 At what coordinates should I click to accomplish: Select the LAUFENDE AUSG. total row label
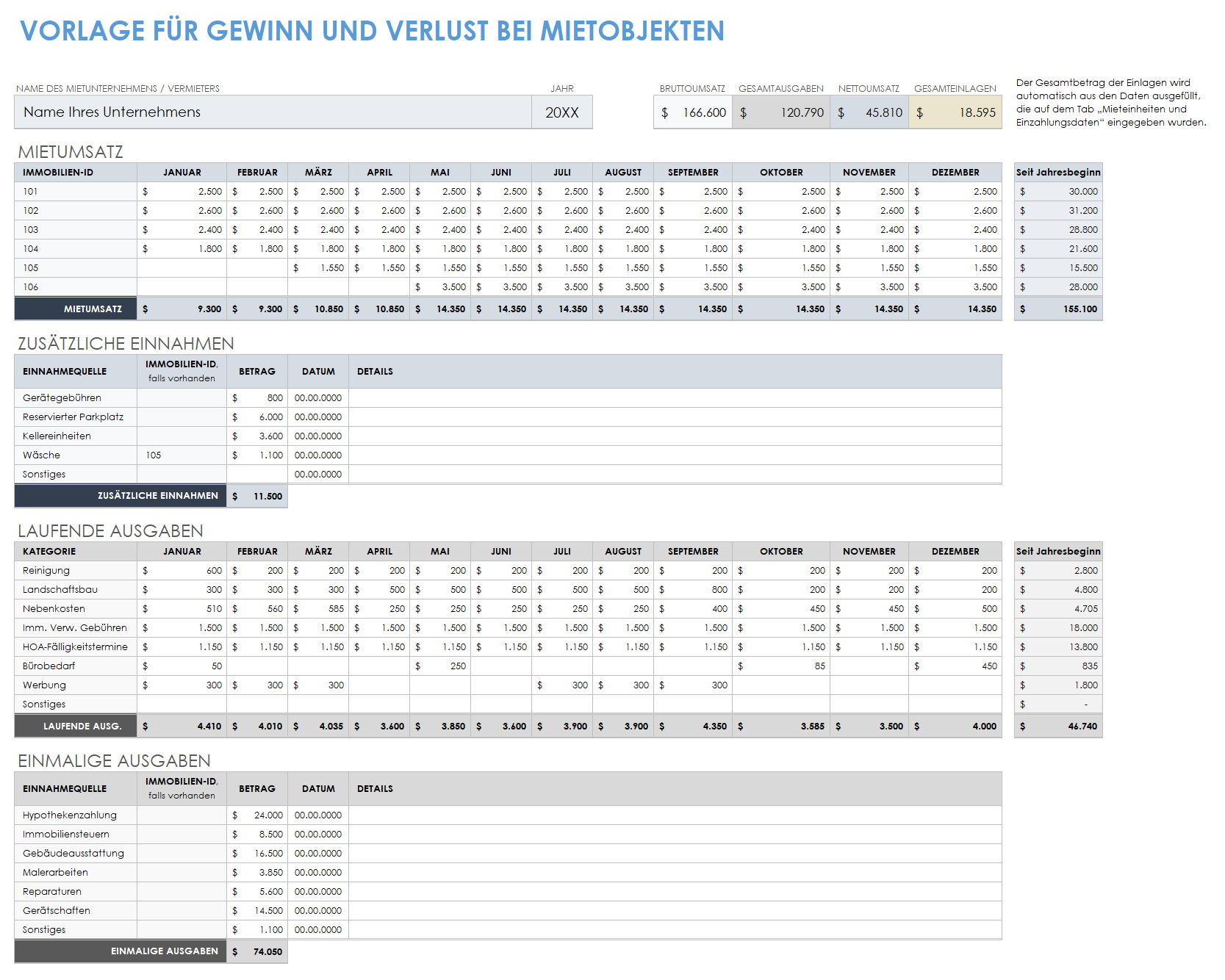click(76, 727)
